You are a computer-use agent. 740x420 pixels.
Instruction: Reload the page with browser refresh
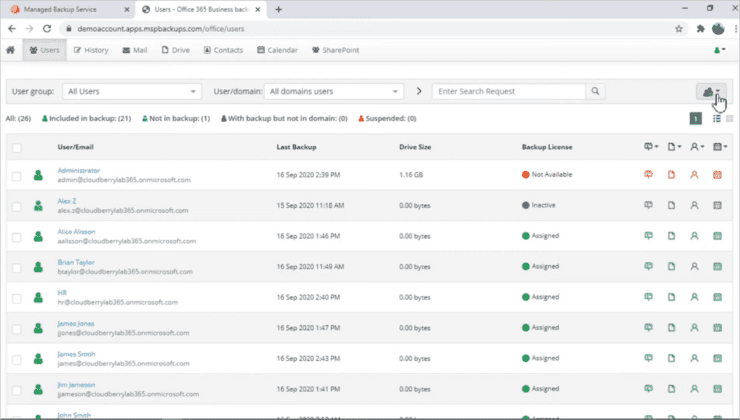tap(47, 29)
